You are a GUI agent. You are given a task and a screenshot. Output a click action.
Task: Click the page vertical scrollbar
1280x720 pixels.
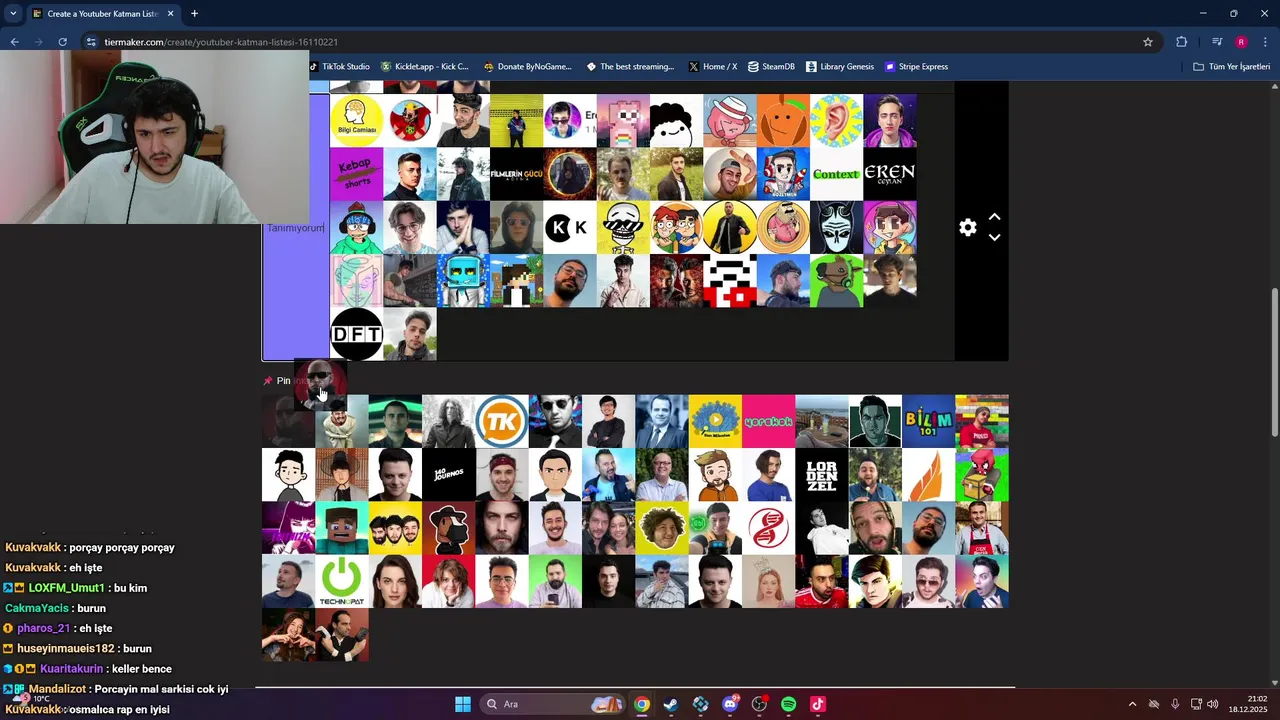[1274, 360]
